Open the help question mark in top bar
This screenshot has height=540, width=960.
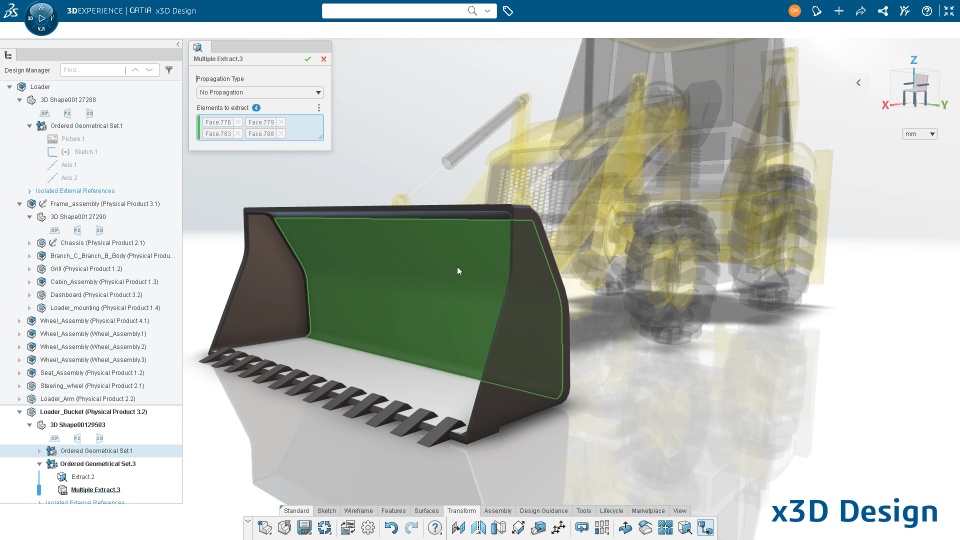pyautogui.click(x=926, y=11)
